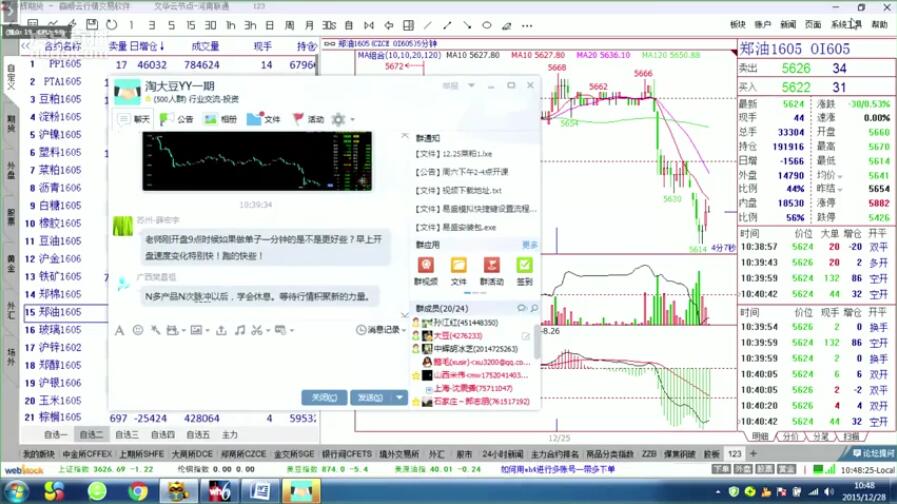The image size is (897, 504).
Task: Sort the list by the 日增仓 column
Action: [146, 46]
